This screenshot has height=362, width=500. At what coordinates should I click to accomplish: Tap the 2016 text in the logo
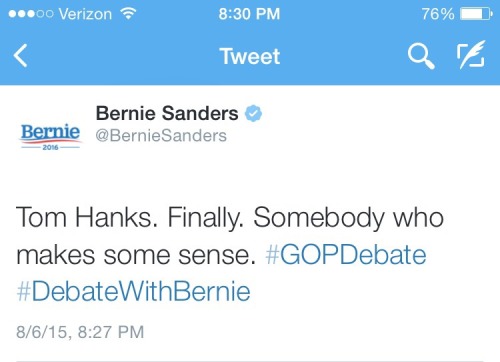pyautogui.click(x=50, y=147)
